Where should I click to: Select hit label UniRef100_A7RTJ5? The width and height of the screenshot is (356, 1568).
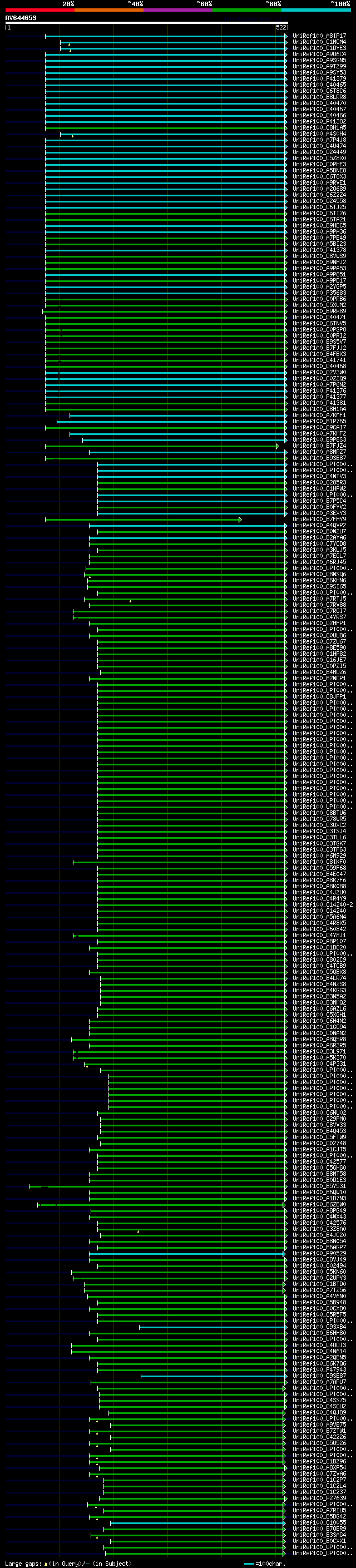319,599
